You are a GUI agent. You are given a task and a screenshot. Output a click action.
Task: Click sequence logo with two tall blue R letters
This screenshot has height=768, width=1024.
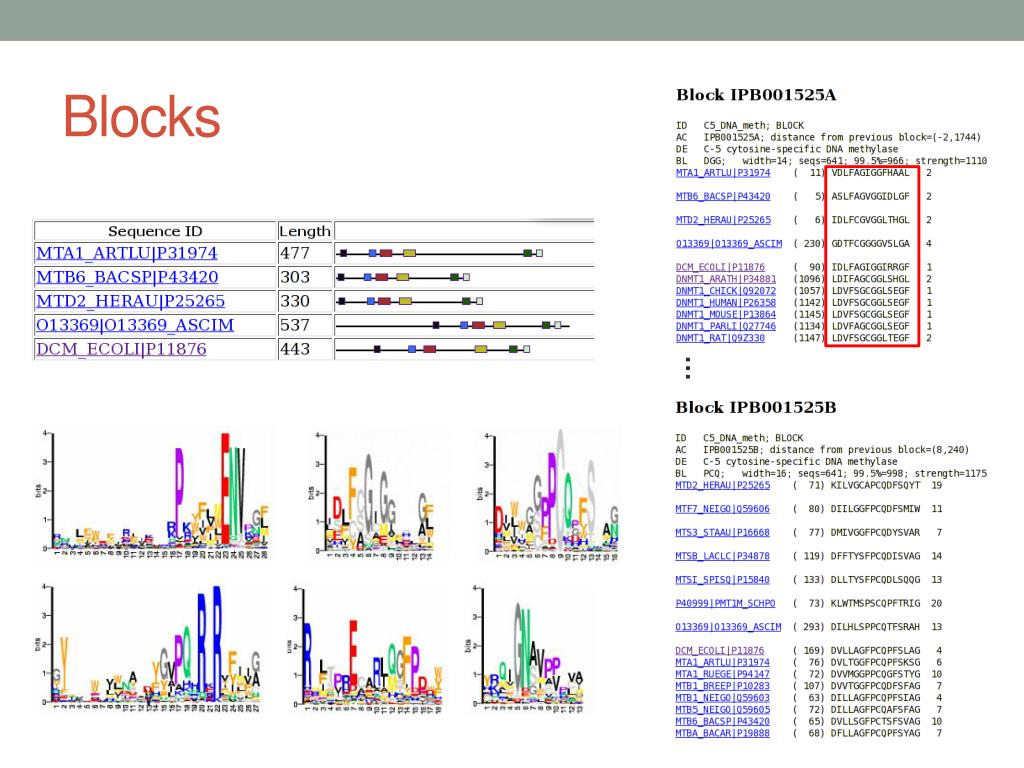click(x=149, y=647)
